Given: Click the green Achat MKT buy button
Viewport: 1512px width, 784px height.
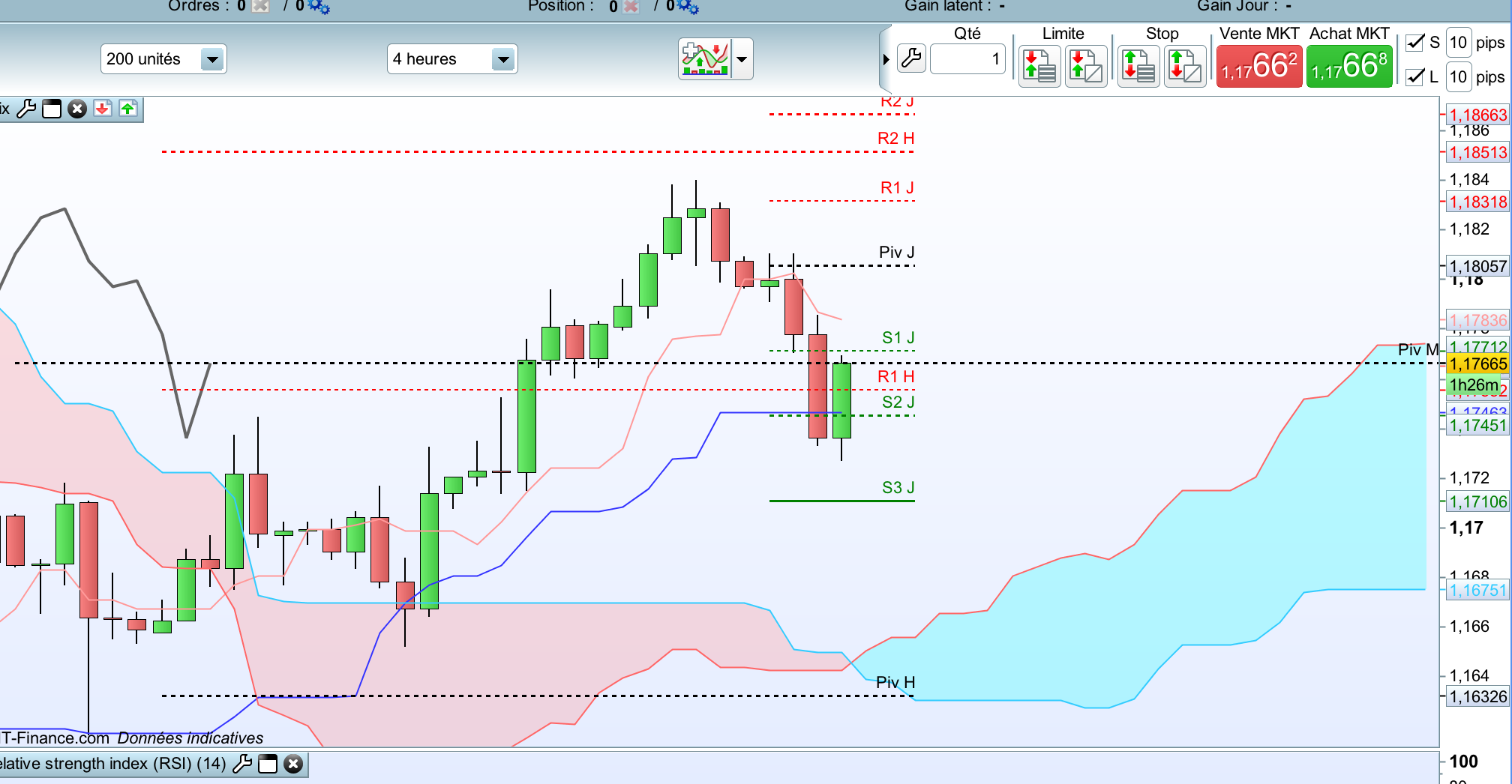Looking at the screenshot, I should tap(1349, 66).
